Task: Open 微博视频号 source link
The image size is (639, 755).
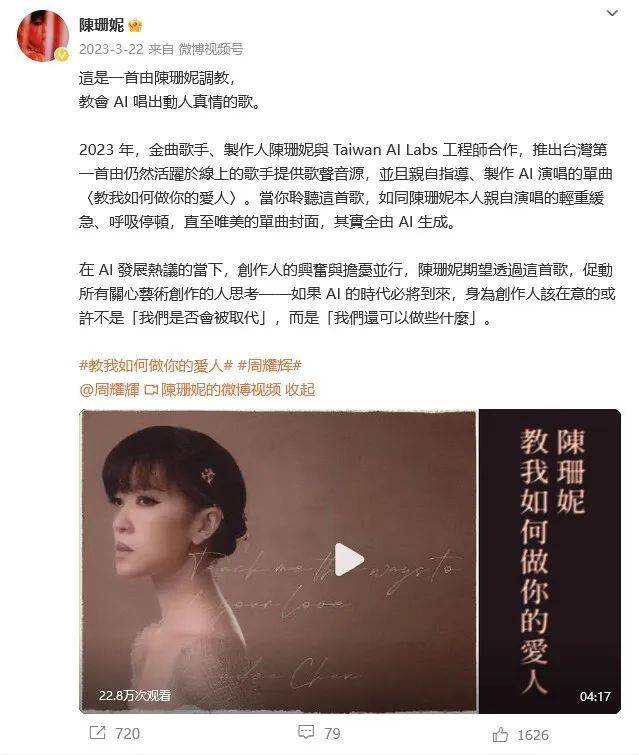Action: [x=211, y=49]
